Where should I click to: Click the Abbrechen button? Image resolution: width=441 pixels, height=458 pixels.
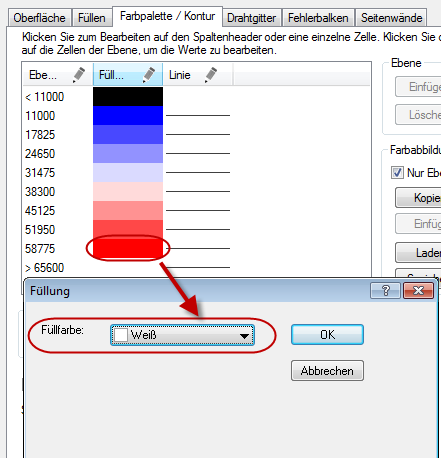327,371
